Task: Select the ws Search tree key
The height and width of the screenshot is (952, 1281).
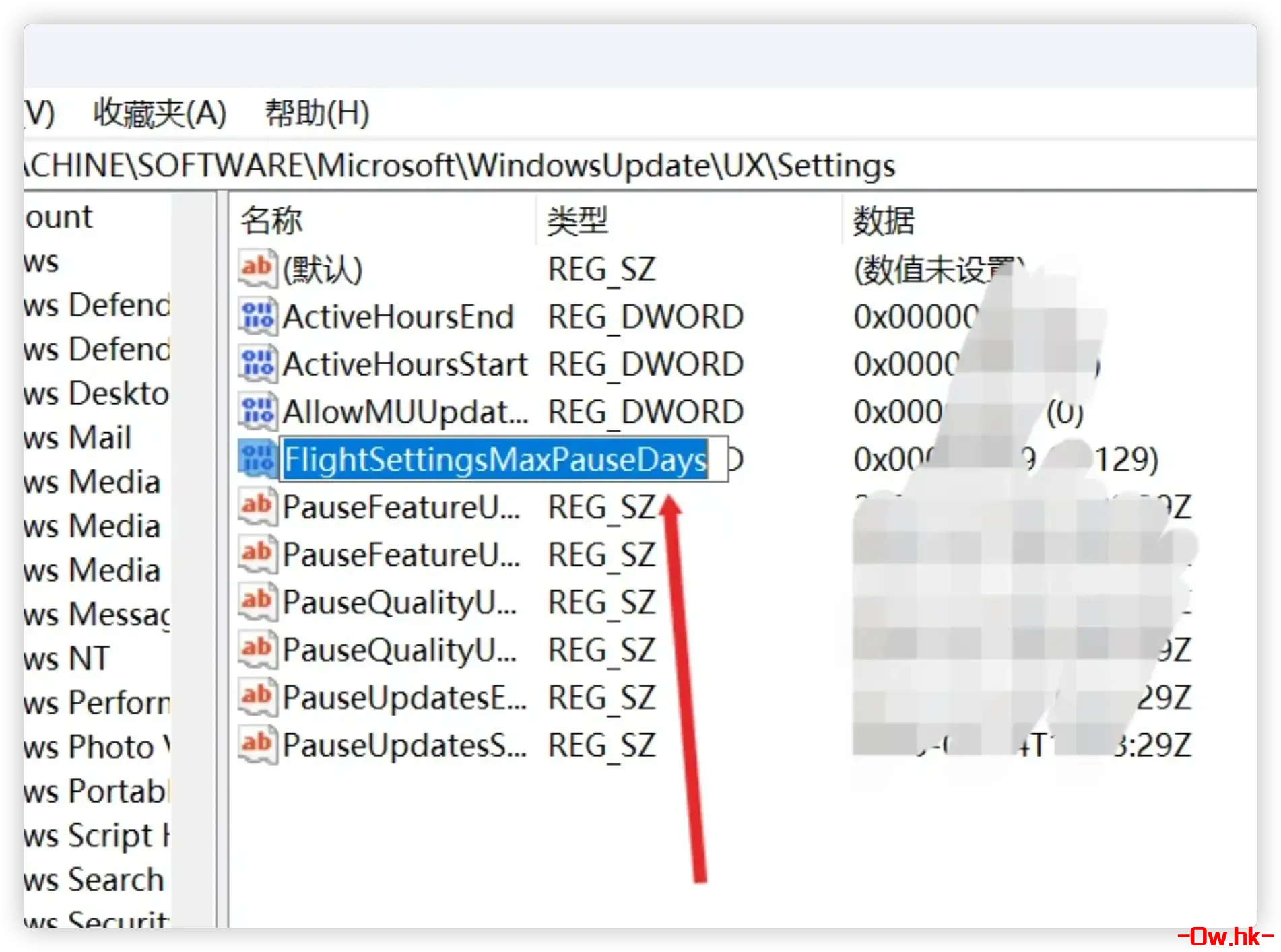Action: coord(94,880)
